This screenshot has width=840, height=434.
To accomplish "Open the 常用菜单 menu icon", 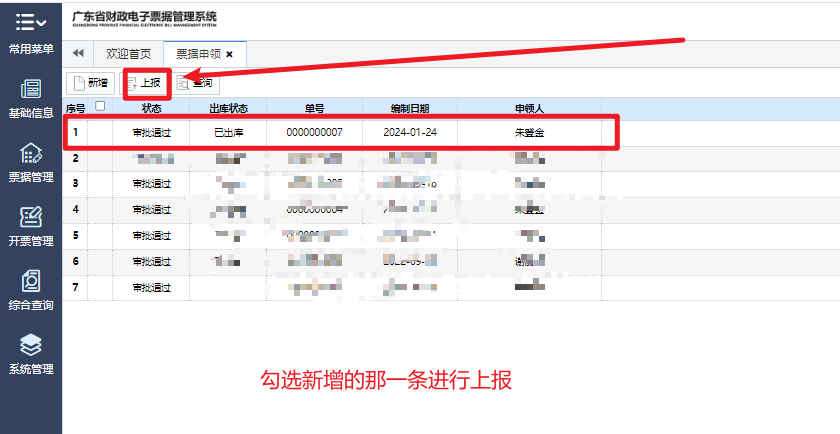I will pyautogui.click(x=30, y=23).
